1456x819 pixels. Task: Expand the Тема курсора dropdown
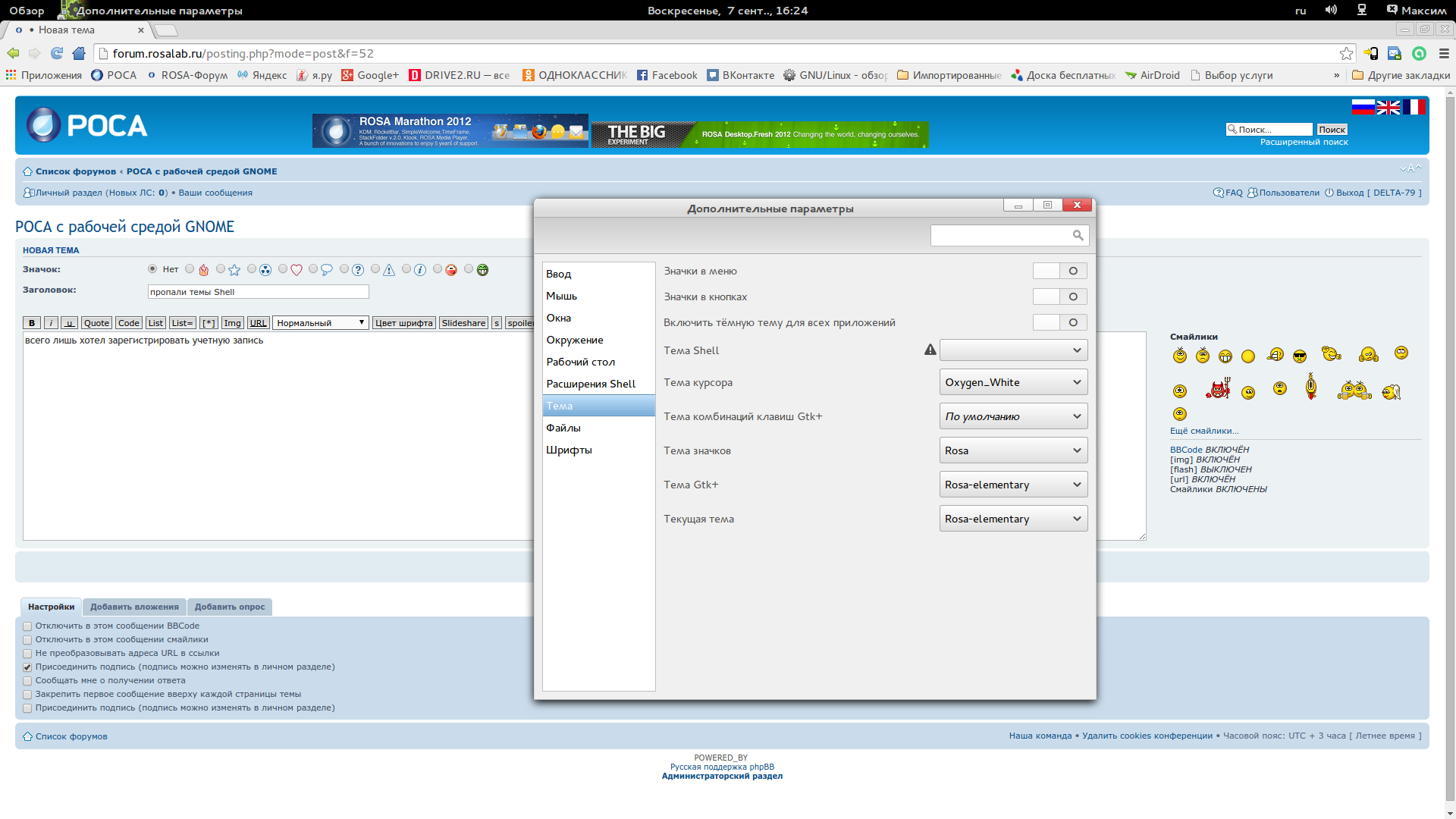1013,382
